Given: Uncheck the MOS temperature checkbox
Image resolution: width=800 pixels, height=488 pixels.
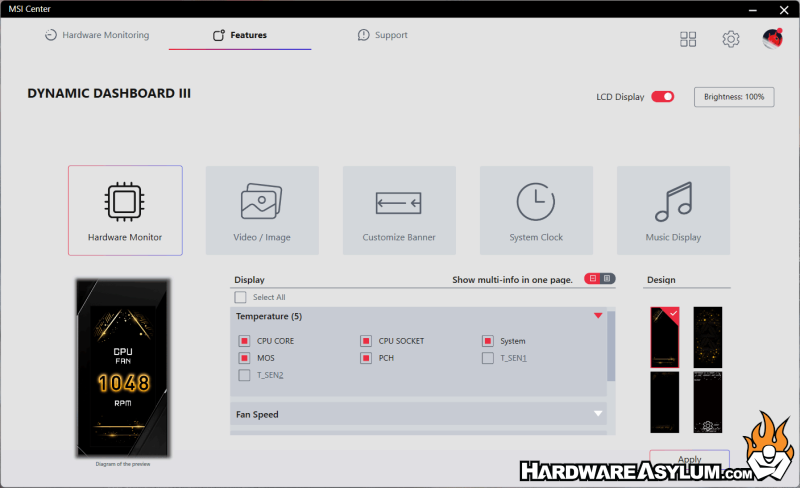Looking at the screenshot, I should 244,358.
